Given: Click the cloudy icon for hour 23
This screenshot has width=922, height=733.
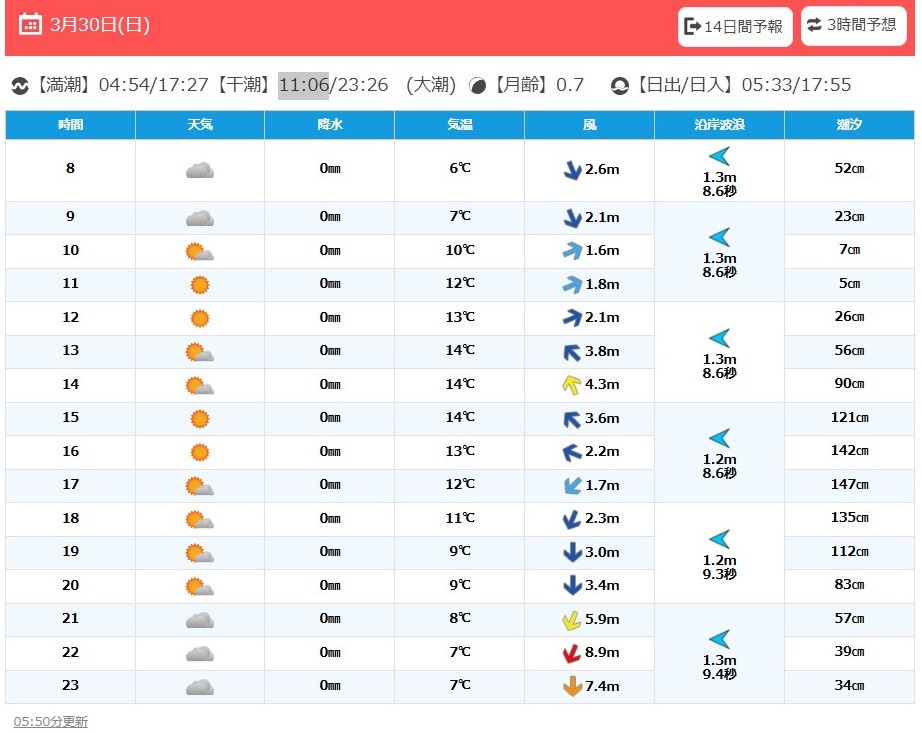Looking at the screenshot, I should 200,687.
